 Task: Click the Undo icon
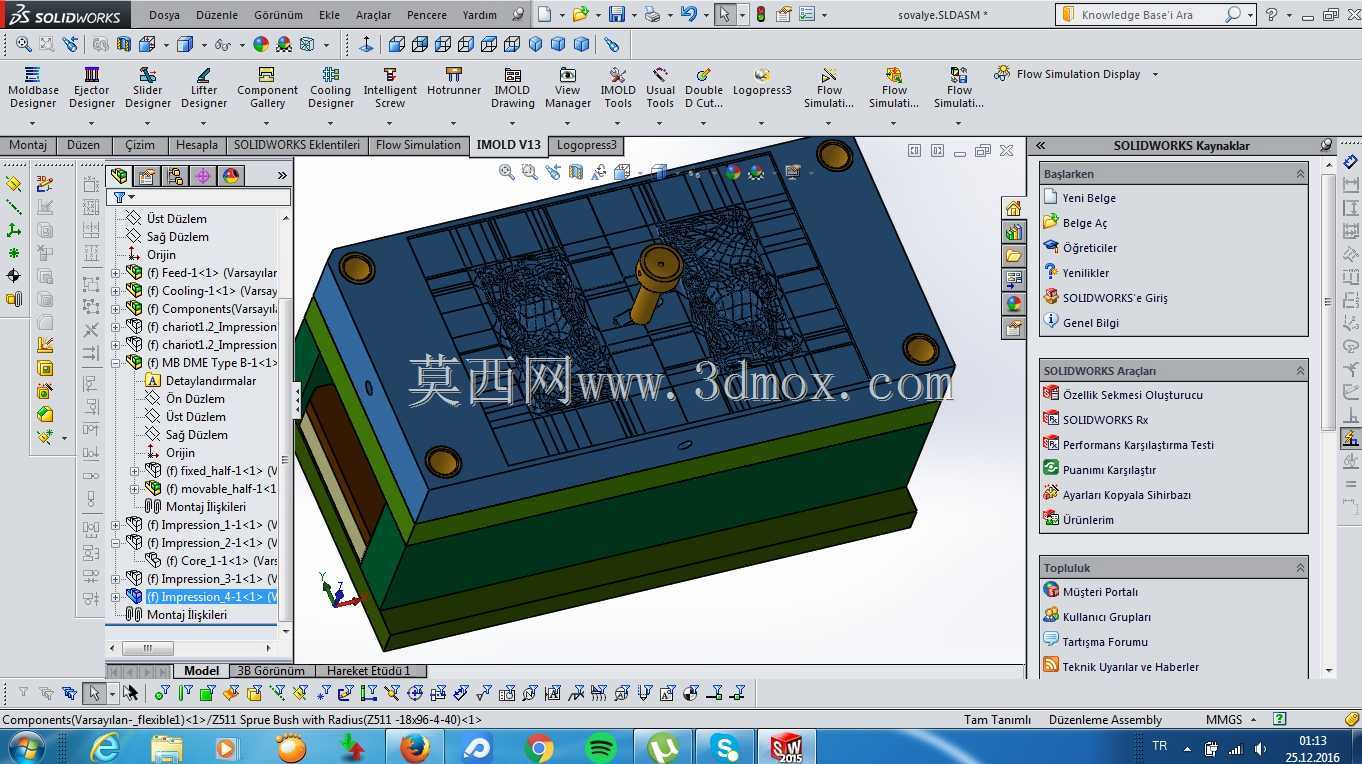688,15
